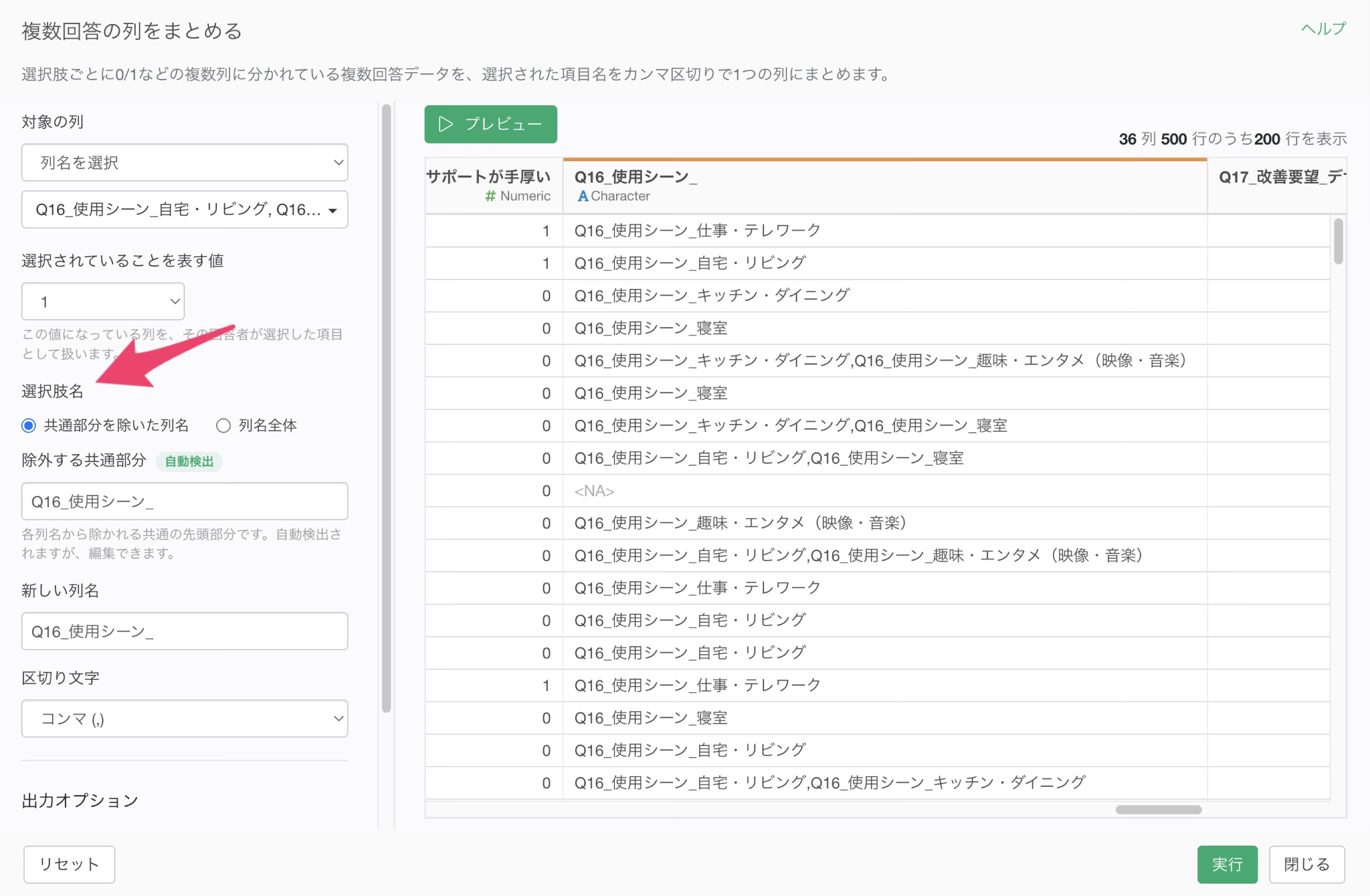The width and height of the screenshot is (1370, 896).
Task: Click the Numeric hash type icon
Action: tap(490, 196)
